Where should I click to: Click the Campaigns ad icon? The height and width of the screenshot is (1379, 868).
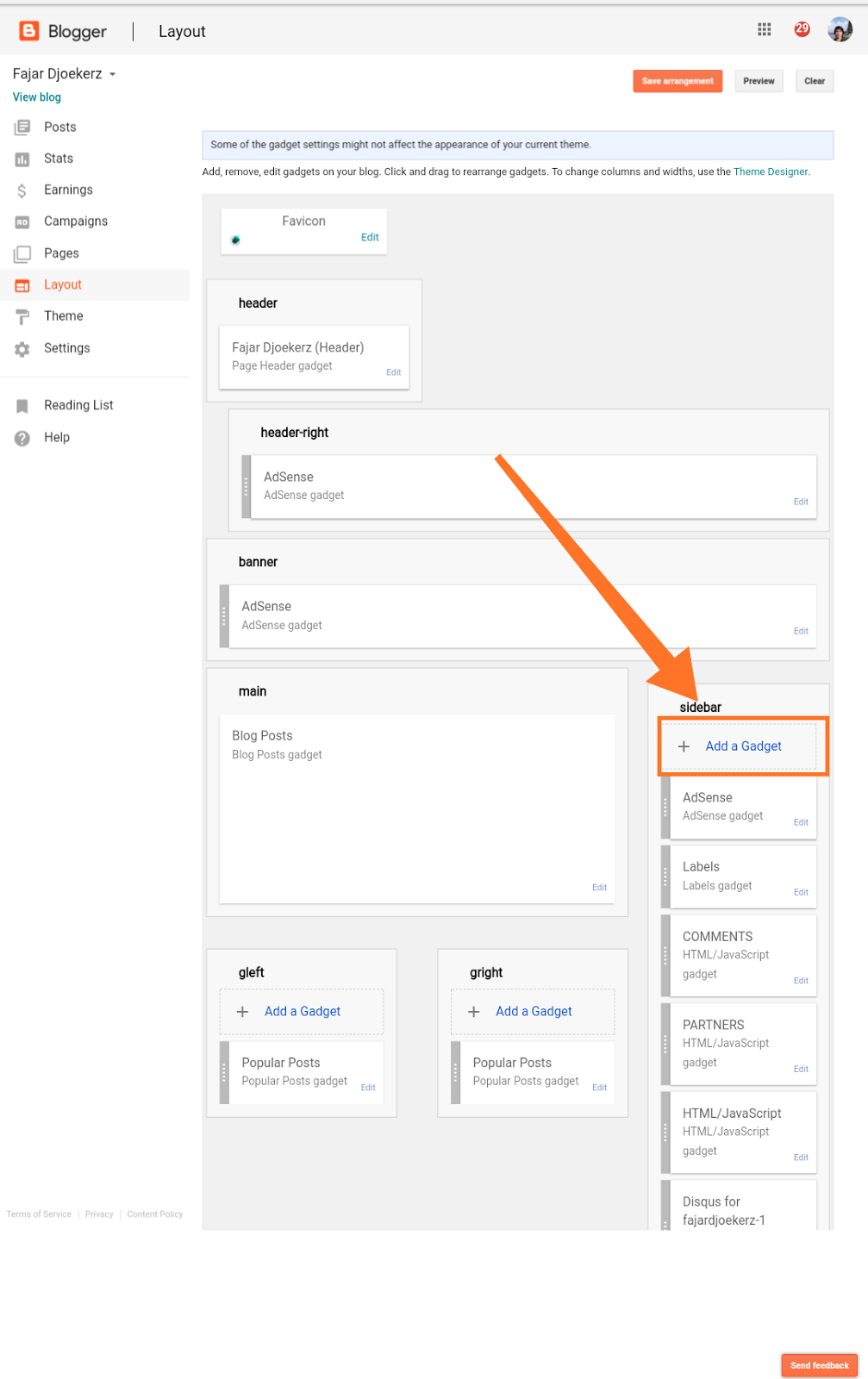(22, 222)
